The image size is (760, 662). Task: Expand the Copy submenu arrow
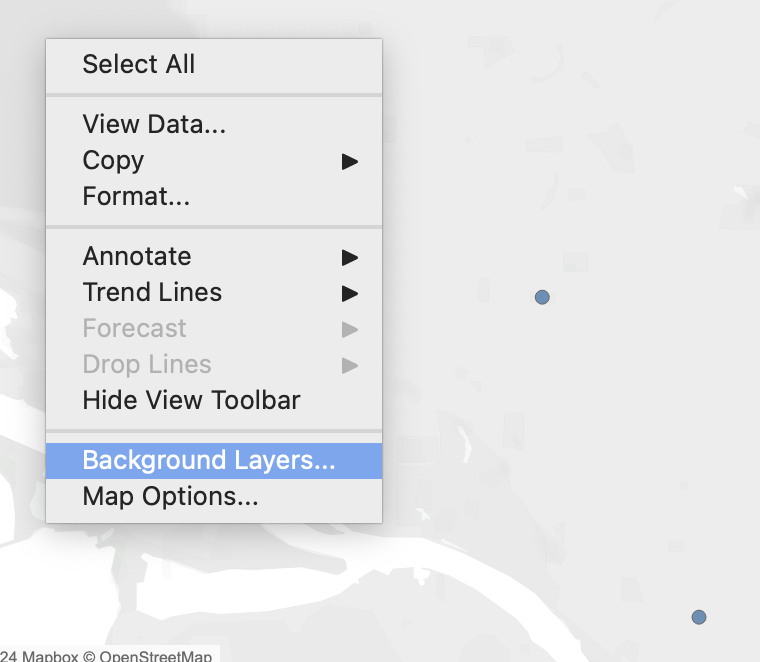(x=349, y=161)
